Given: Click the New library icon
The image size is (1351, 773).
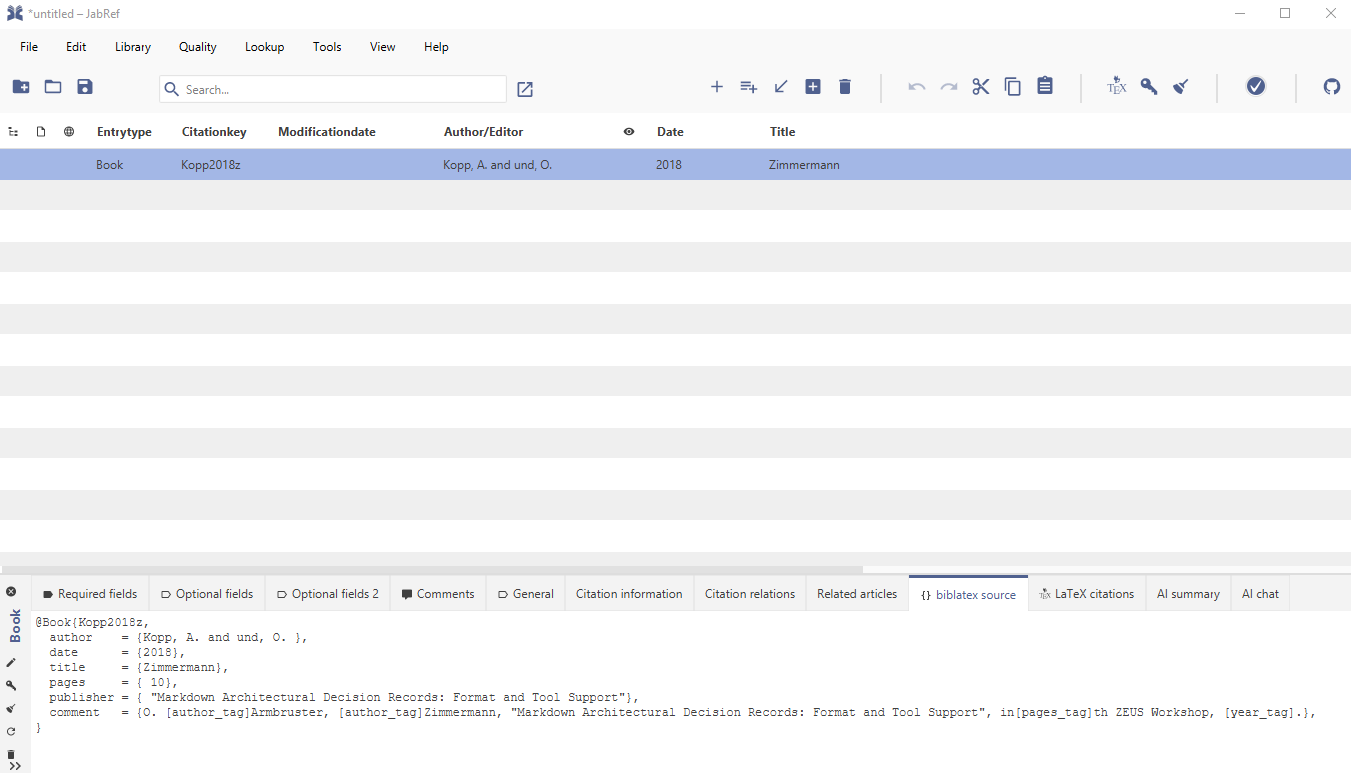Looking at the screenshot, I should tap(21, 87).
